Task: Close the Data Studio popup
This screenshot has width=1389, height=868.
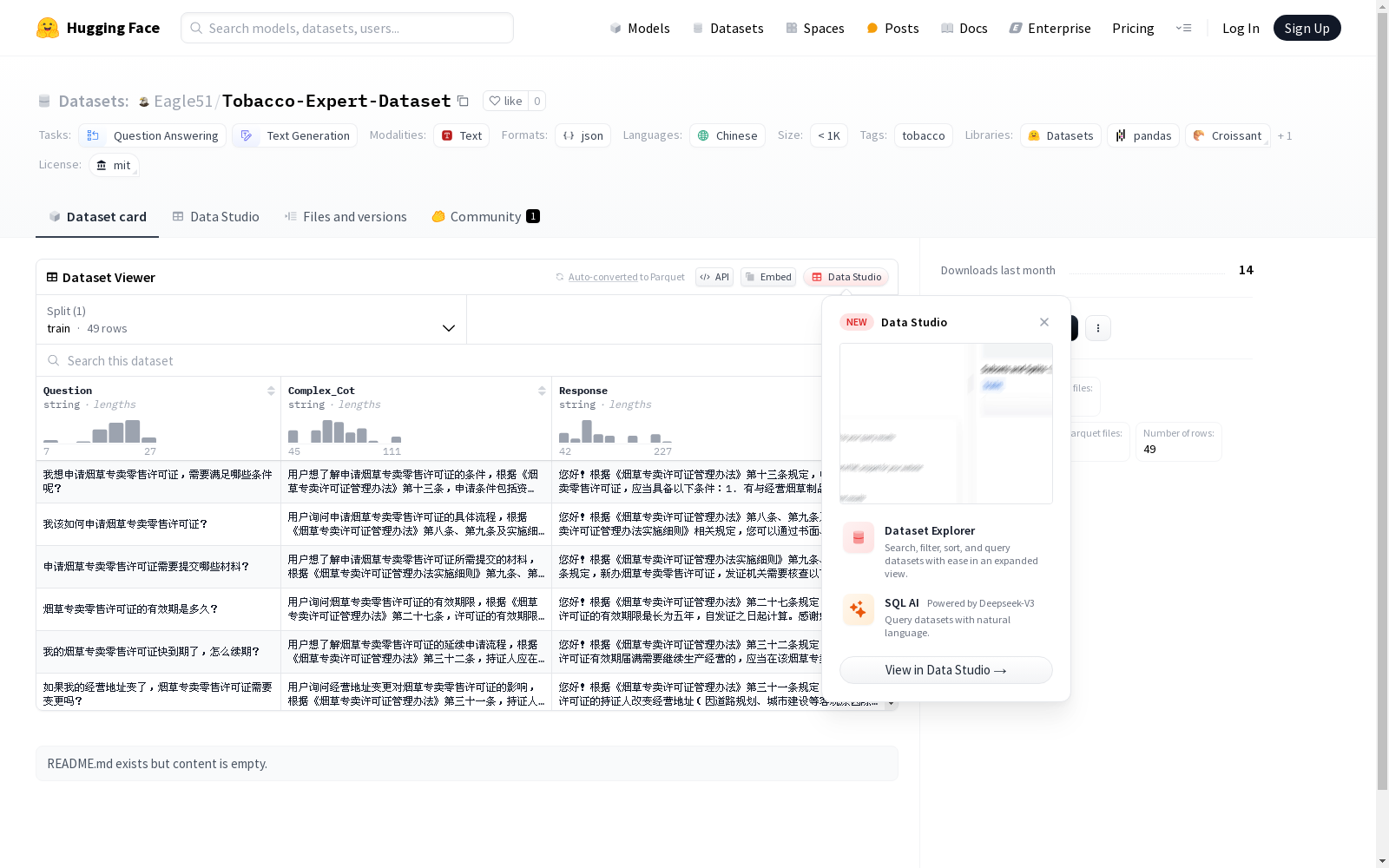Action: [x=1044, y=322]
